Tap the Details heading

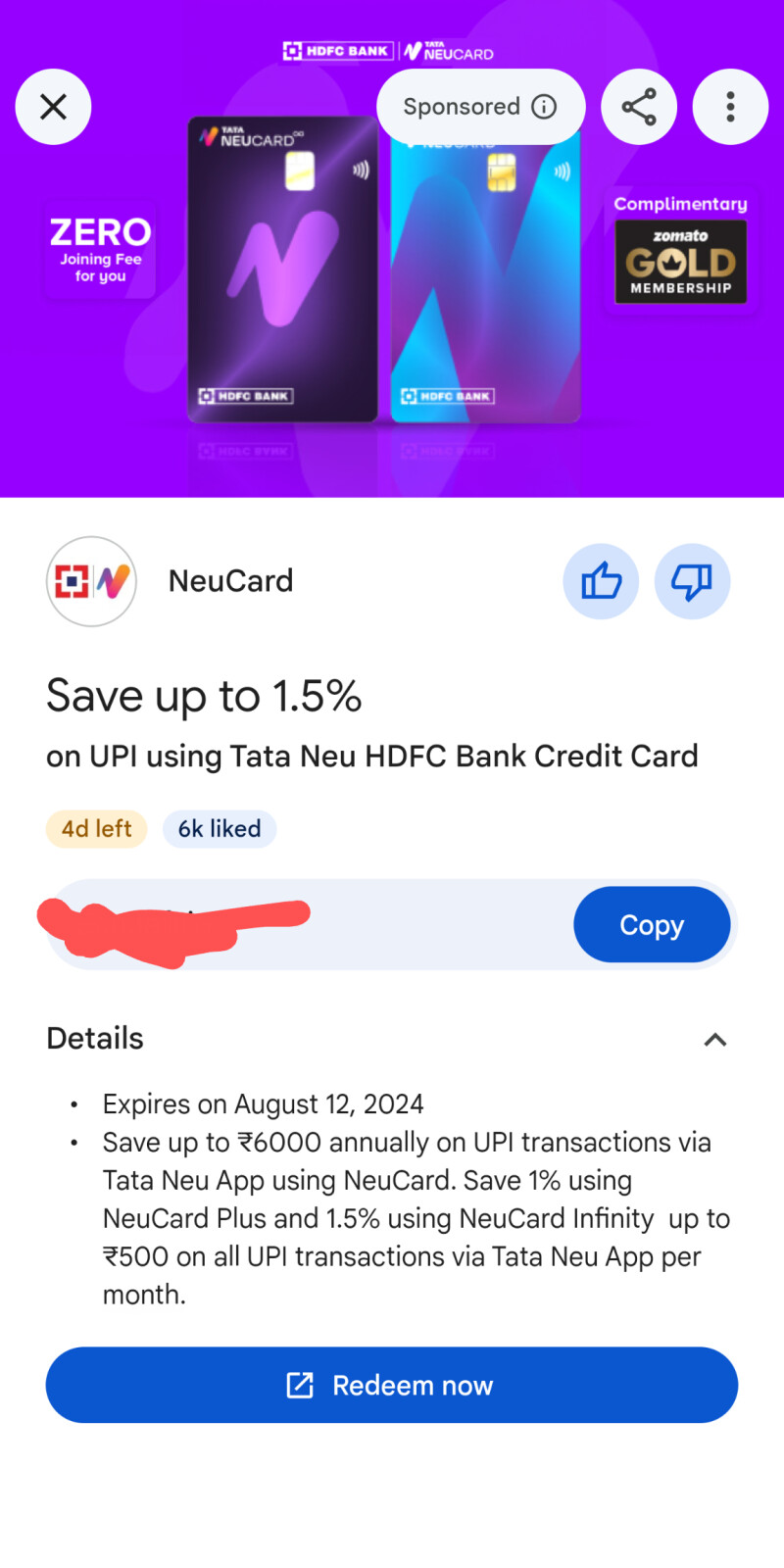pos(95,1039)
